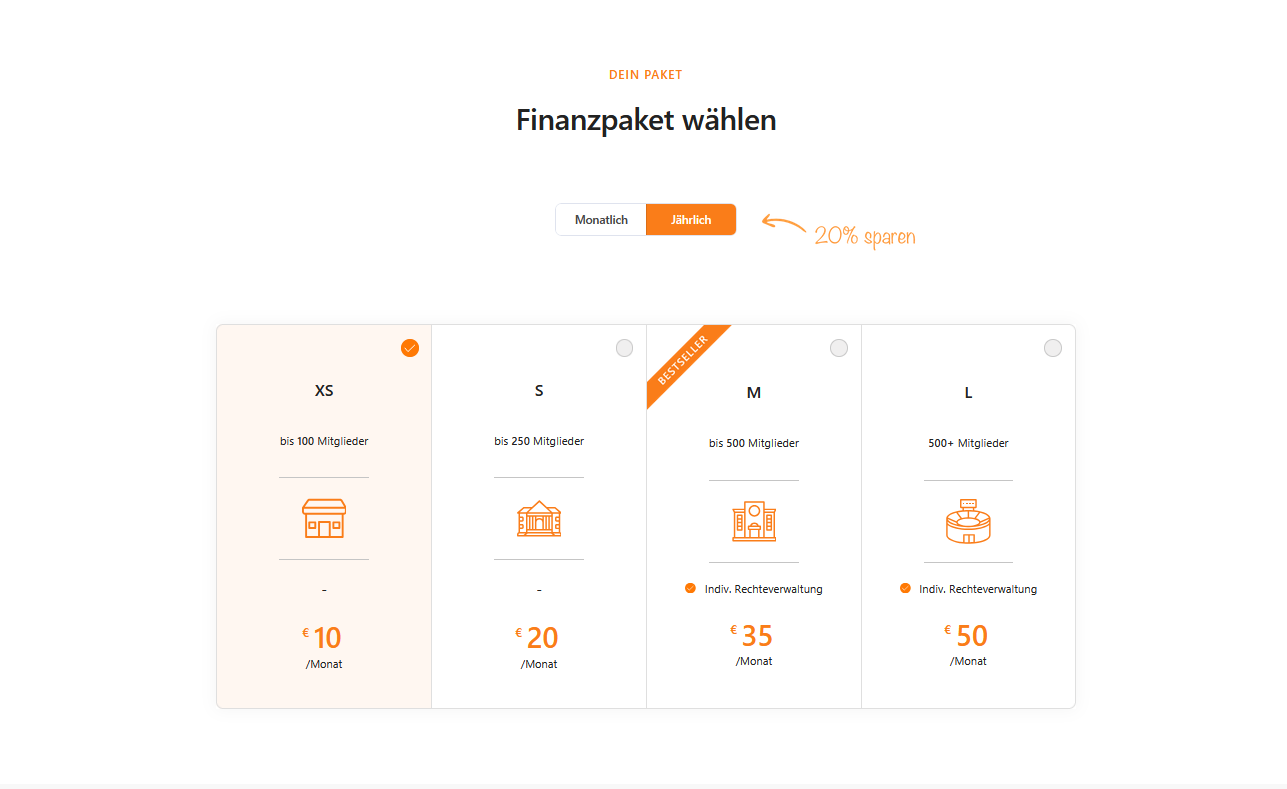This screenshot has height=789, width=1287.
Task: Select the S package radio button
Action: [x=625, y=348]
